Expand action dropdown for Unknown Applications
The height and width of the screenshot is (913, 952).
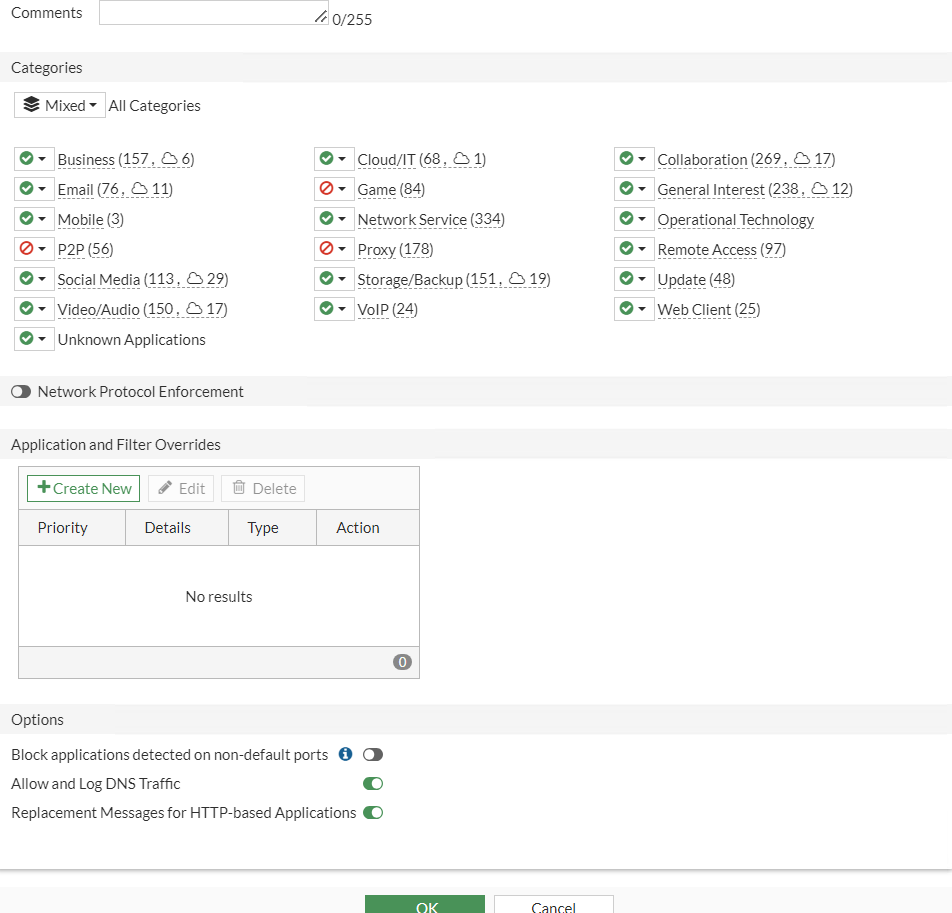pyautogui.click(x=42, y=339)
